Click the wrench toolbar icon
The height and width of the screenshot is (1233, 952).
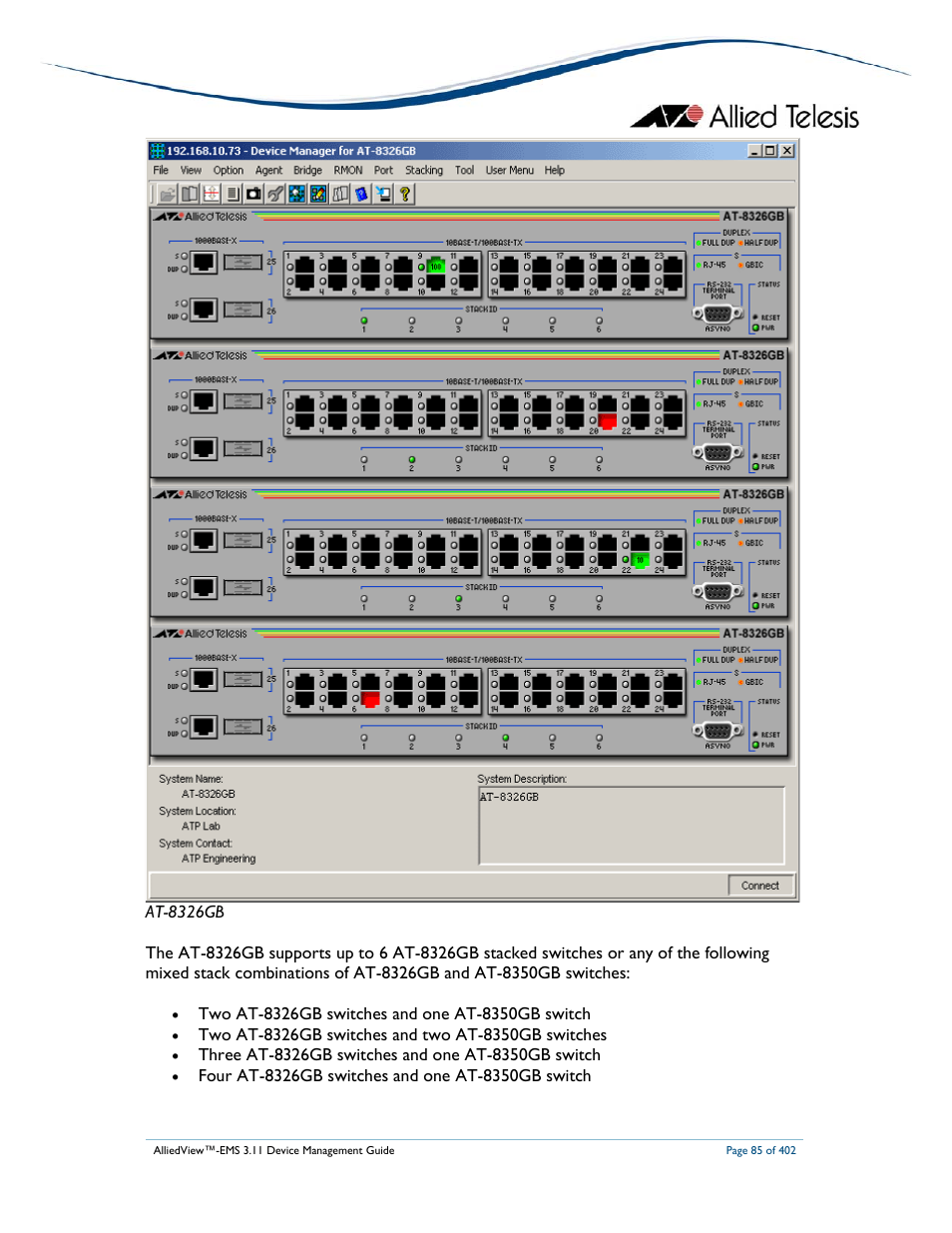275,194
